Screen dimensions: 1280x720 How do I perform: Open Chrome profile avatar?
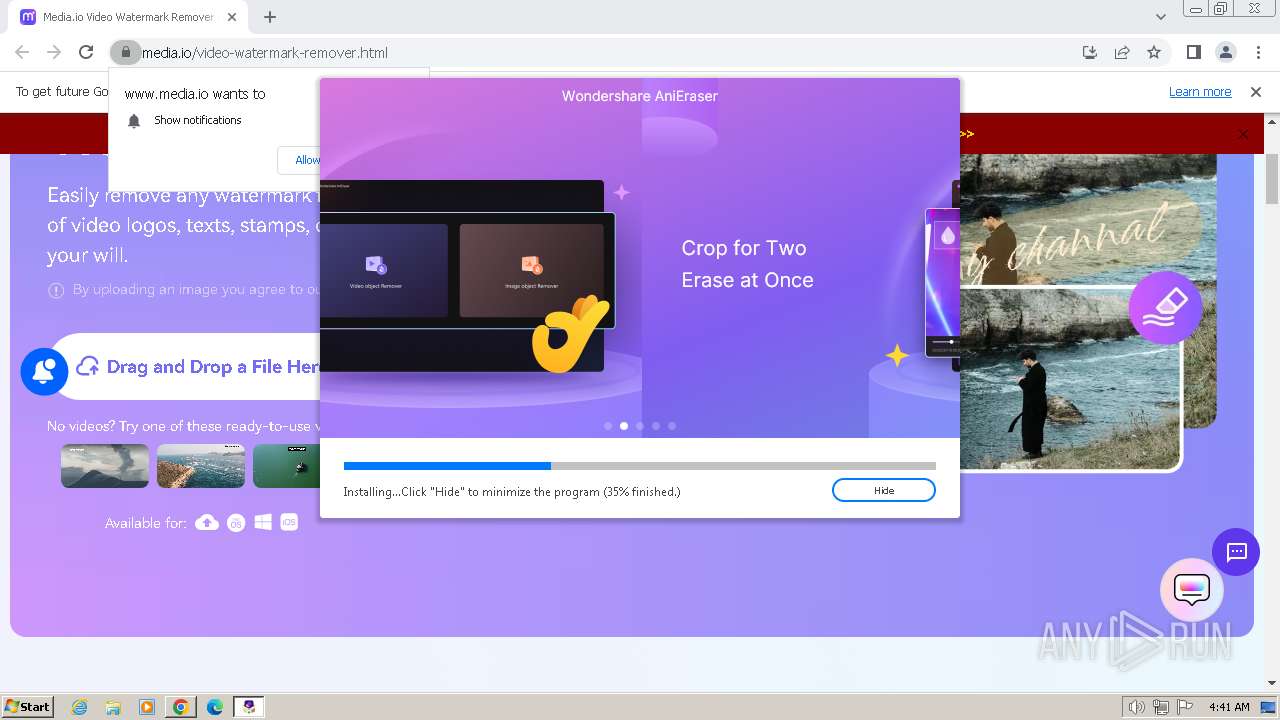click(1226, 52)
